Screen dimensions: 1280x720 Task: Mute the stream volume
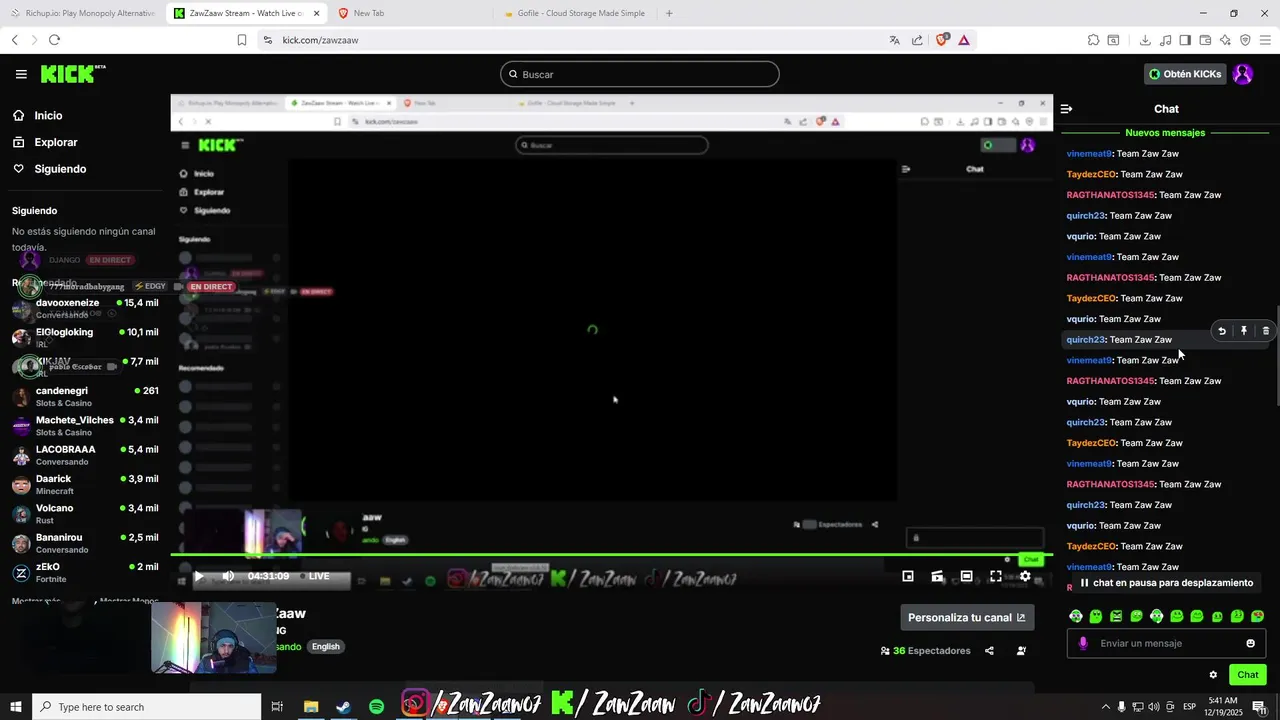click(228, 576)
